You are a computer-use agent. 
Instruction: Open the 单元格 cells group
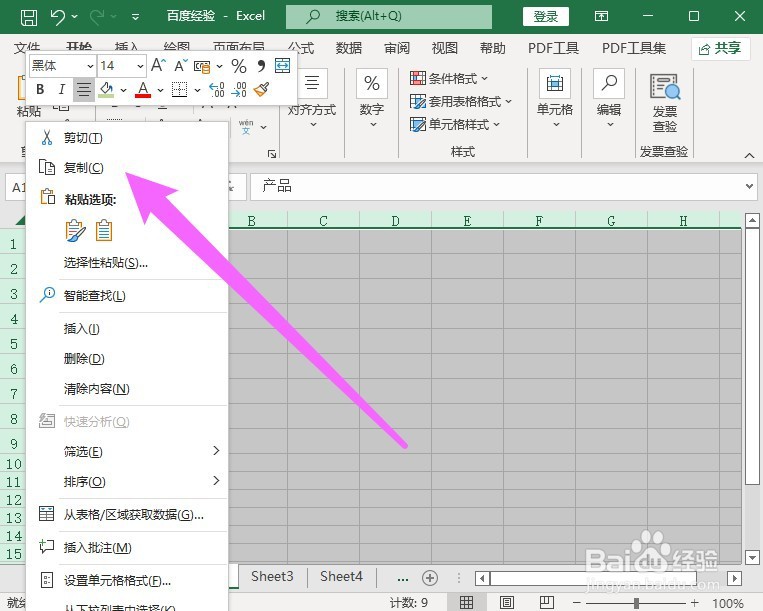tap(555, 98)
